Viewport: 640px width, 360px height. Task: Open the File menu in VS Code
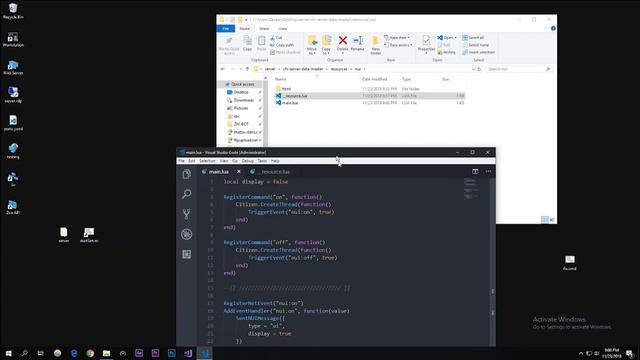181,161
